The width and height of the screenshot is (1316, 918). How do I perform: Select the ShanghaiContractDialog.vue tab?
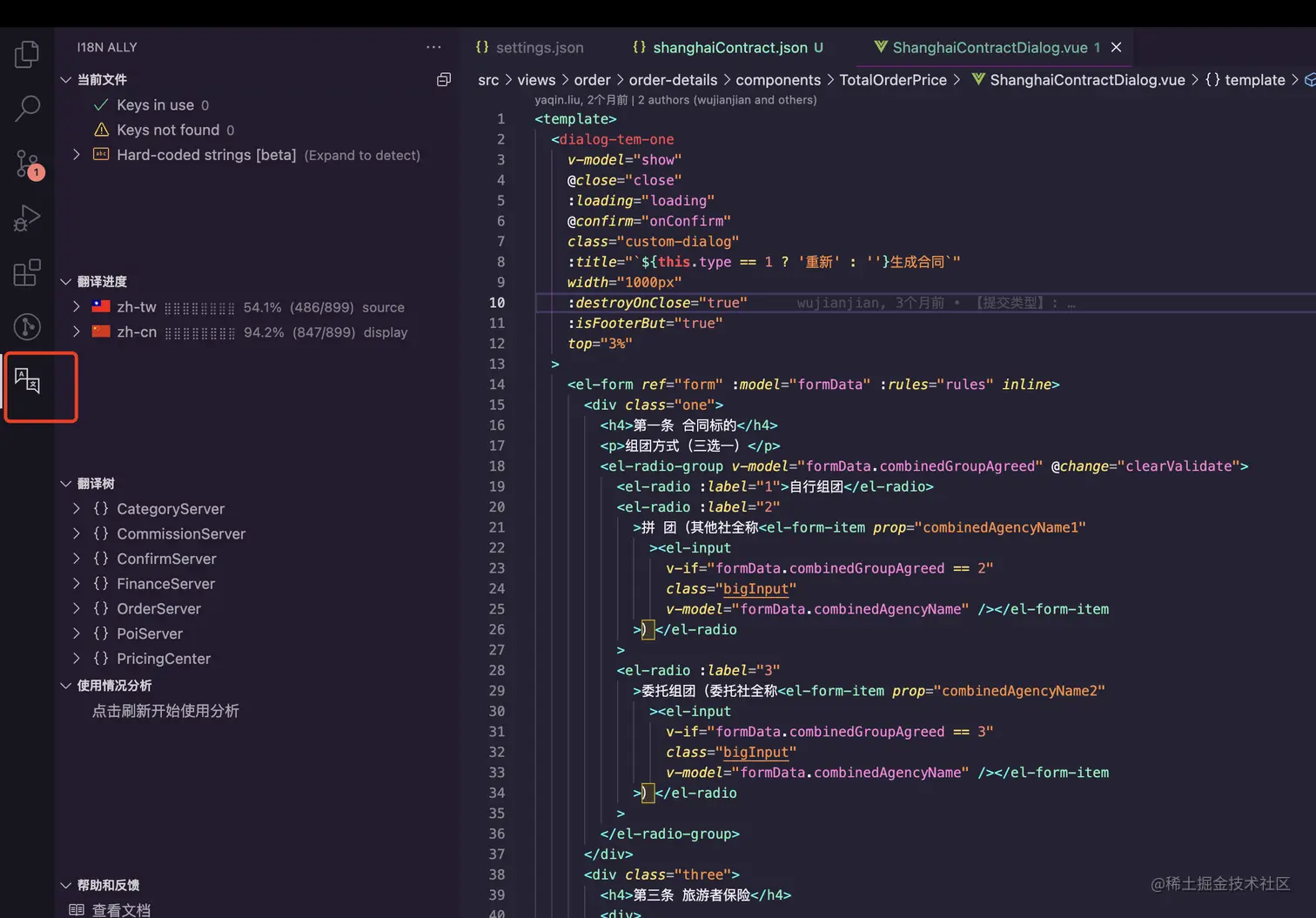point(990,47)
